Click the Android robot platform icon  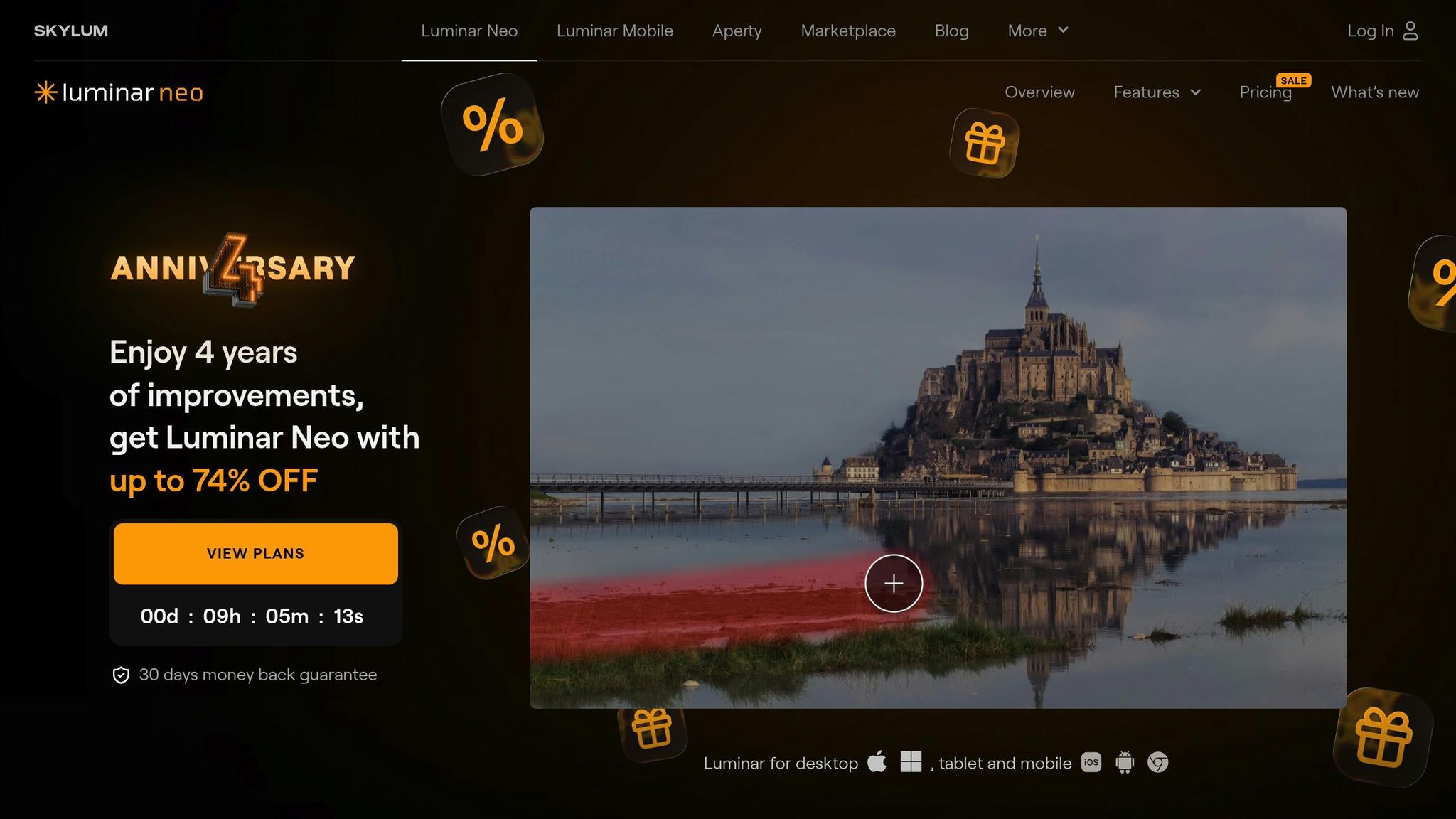[x=1125, y=762]
